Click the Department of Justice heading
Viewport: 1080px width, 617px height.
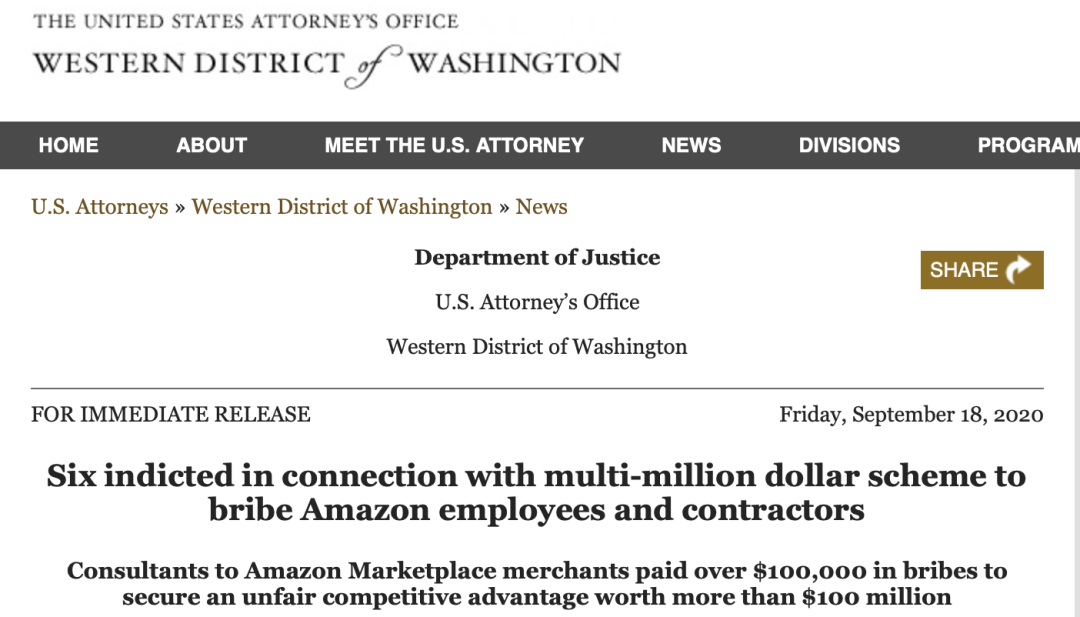click(537, 258)
